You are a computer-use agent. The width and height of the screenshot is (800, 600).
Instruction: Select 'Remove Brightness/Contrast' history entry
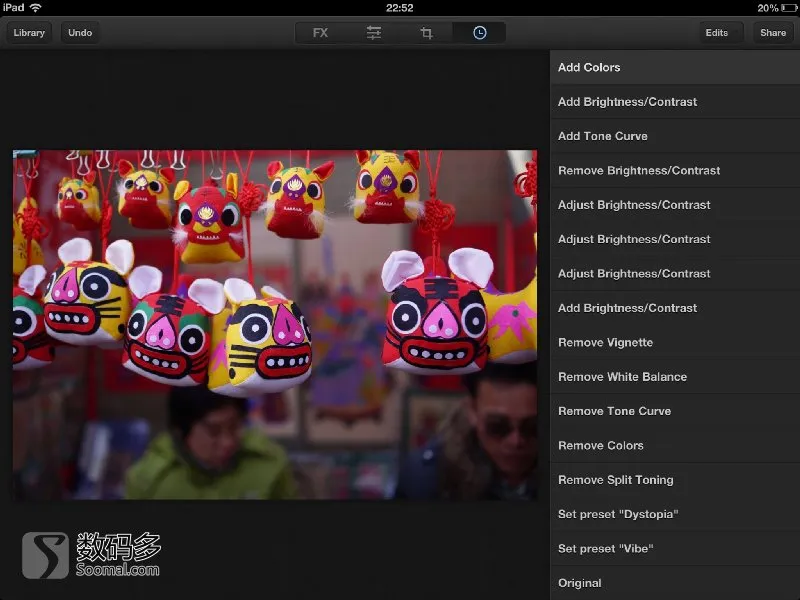[x=675, y=170]
